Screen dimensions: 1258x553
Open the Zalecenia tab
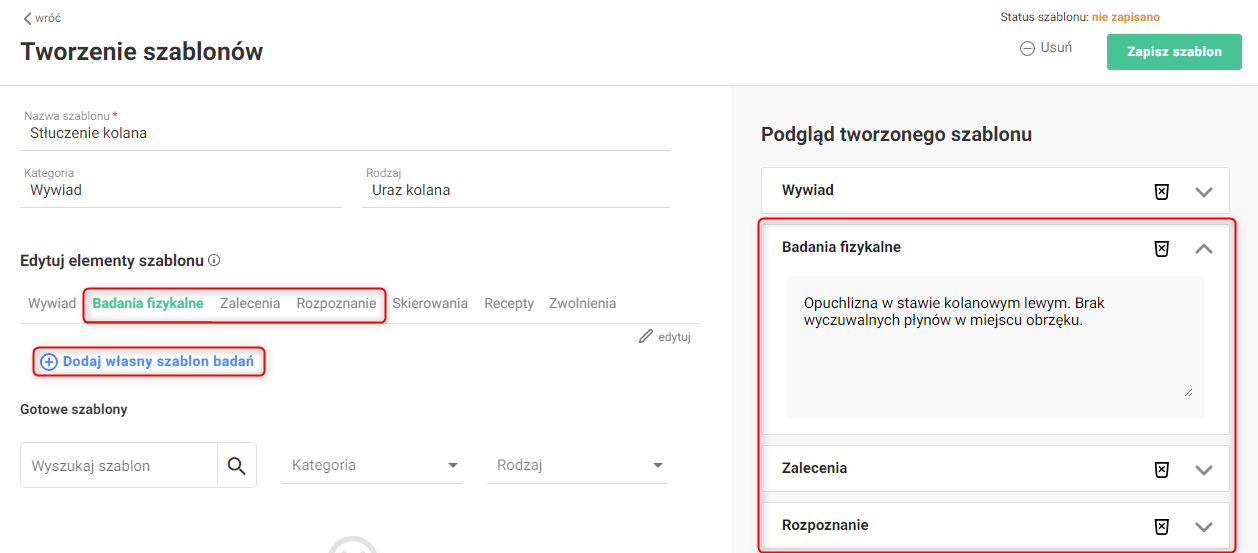(x=250, y=303)
